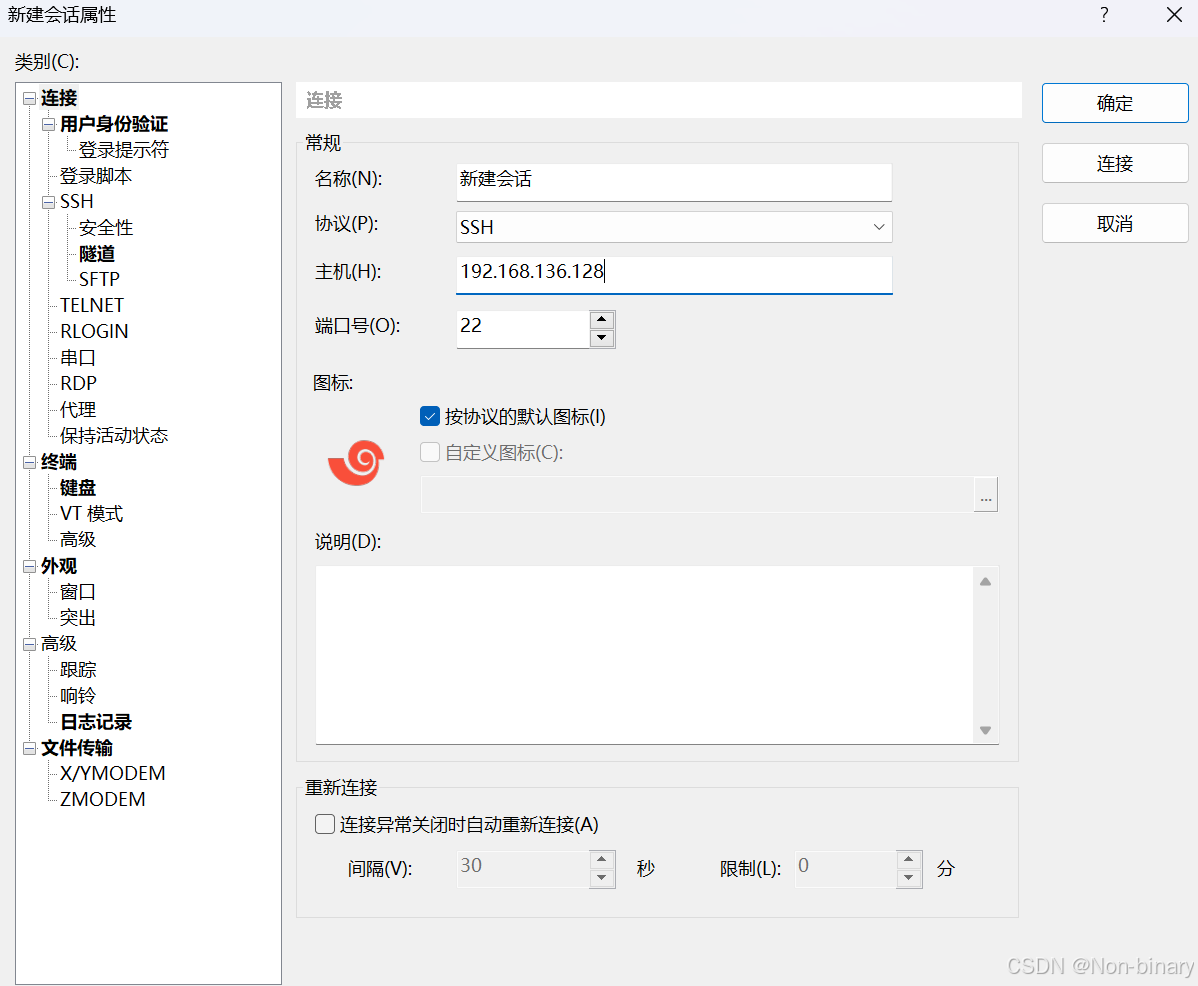Select 文件传输 tree label
The image size is (1198, 986).
(x=76, y=748)
